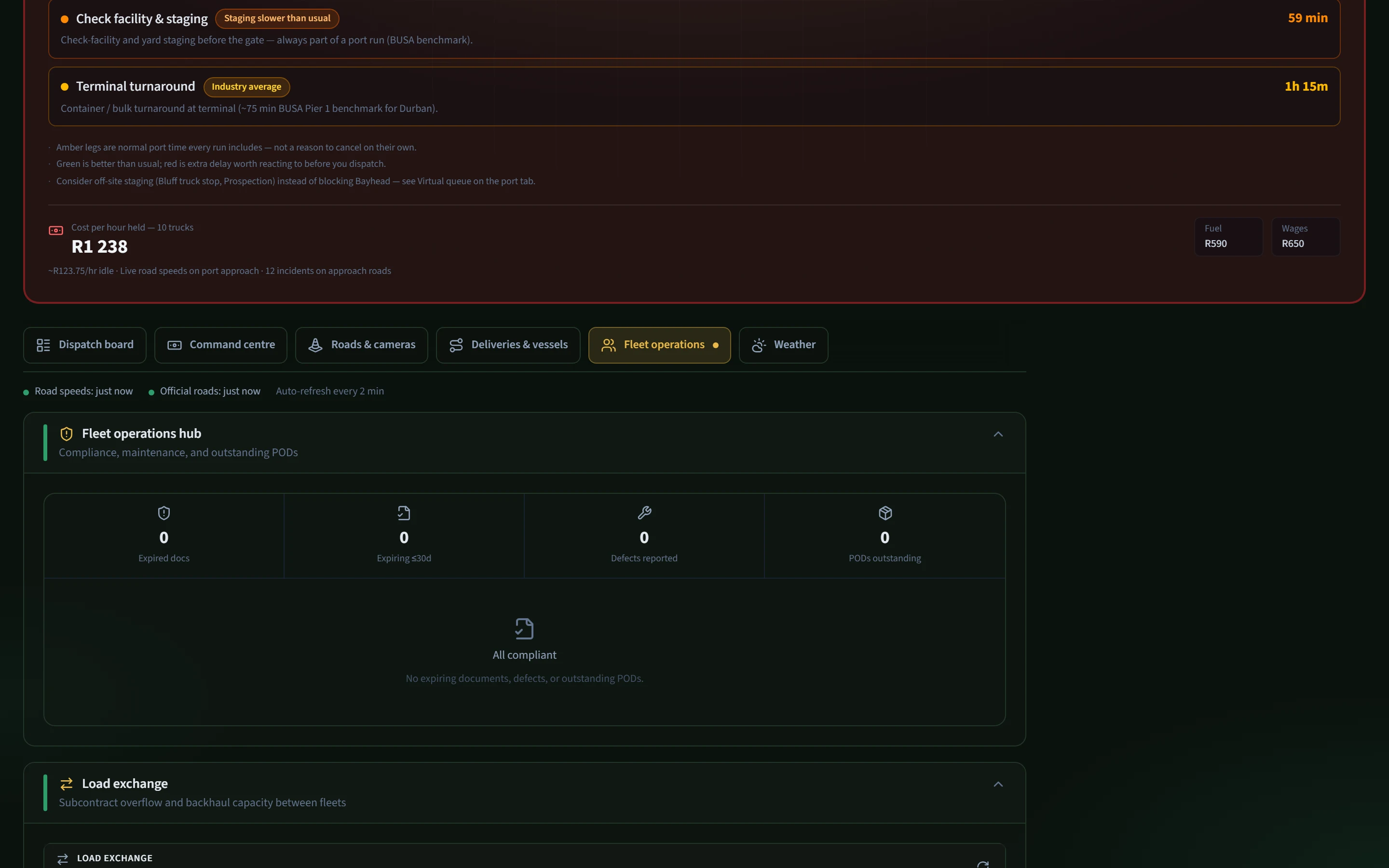Select the Deliveries & vessels tab
This screenshot has width=1389, height=868.
508,345
